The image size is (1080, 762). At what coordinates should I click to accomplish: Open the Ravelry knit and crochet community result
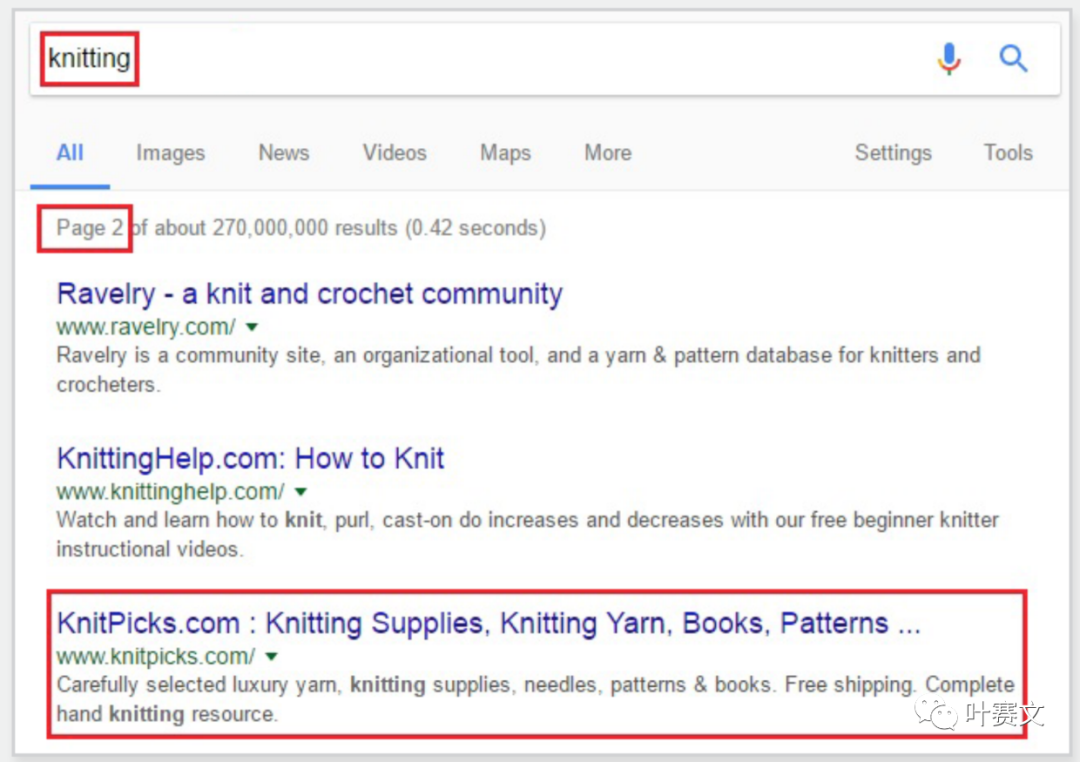coord(309,294)
